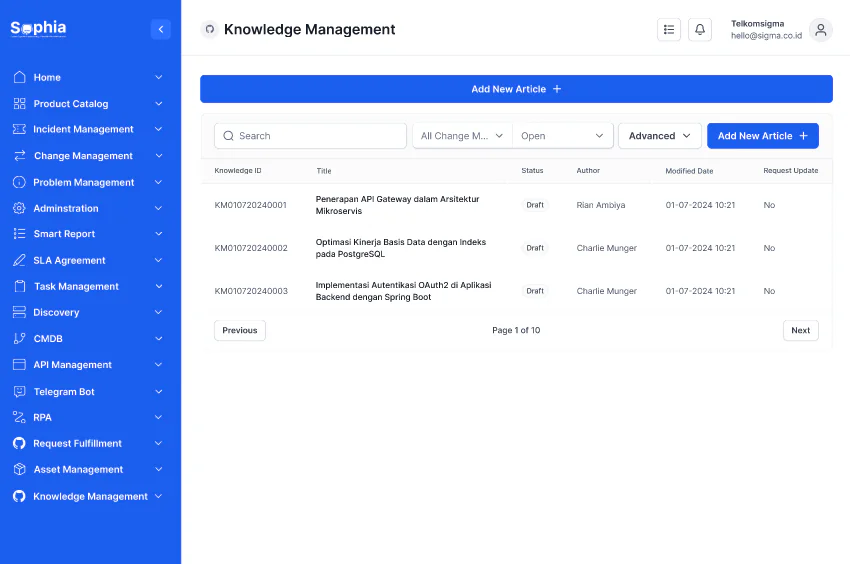Viewport: 850px width, 564px height.
Task: Click the Incident Management icon
Action: (x=20, y=129)
